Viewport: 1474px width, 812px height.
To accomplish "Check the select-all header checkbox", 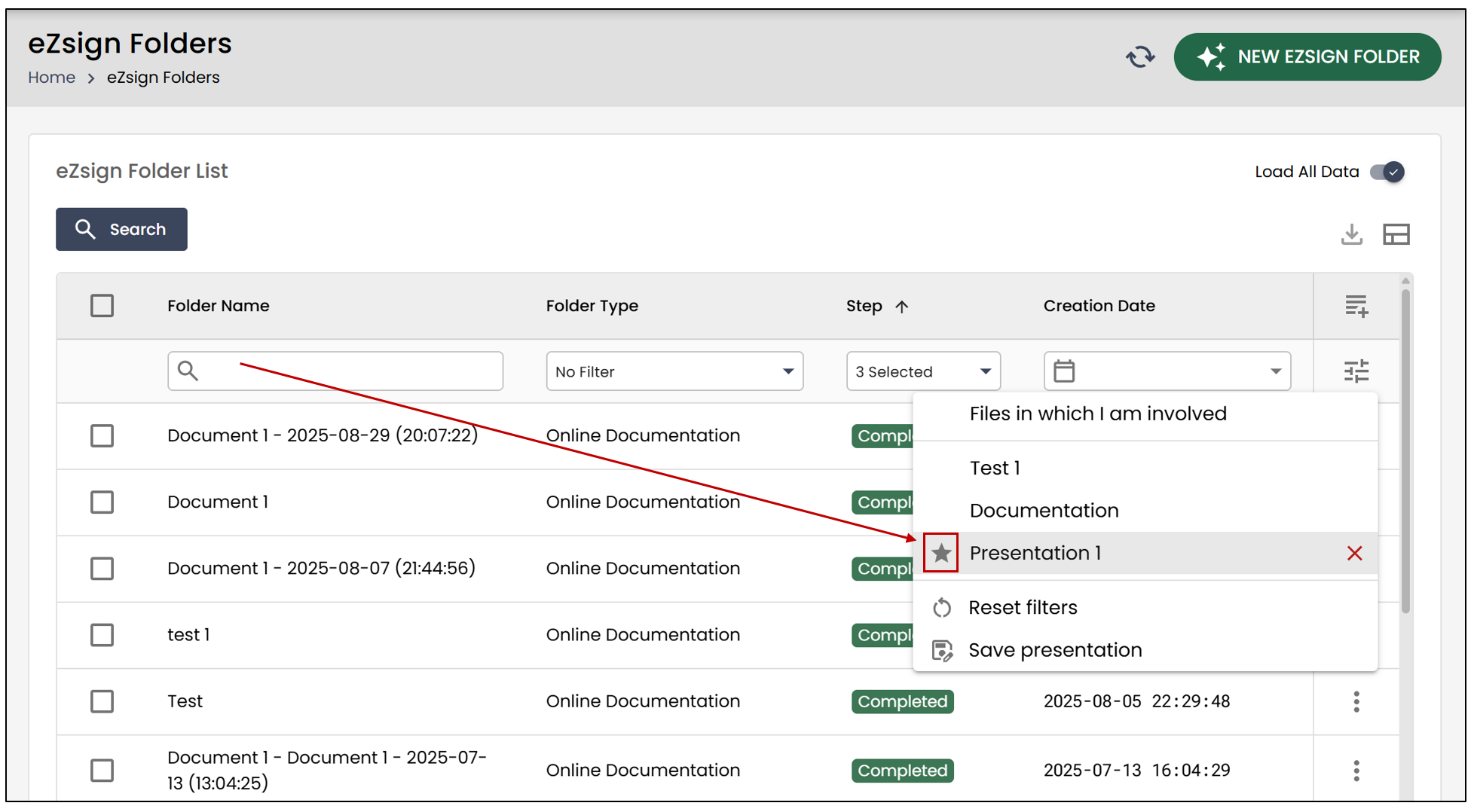I will click(x=102, y=306).
